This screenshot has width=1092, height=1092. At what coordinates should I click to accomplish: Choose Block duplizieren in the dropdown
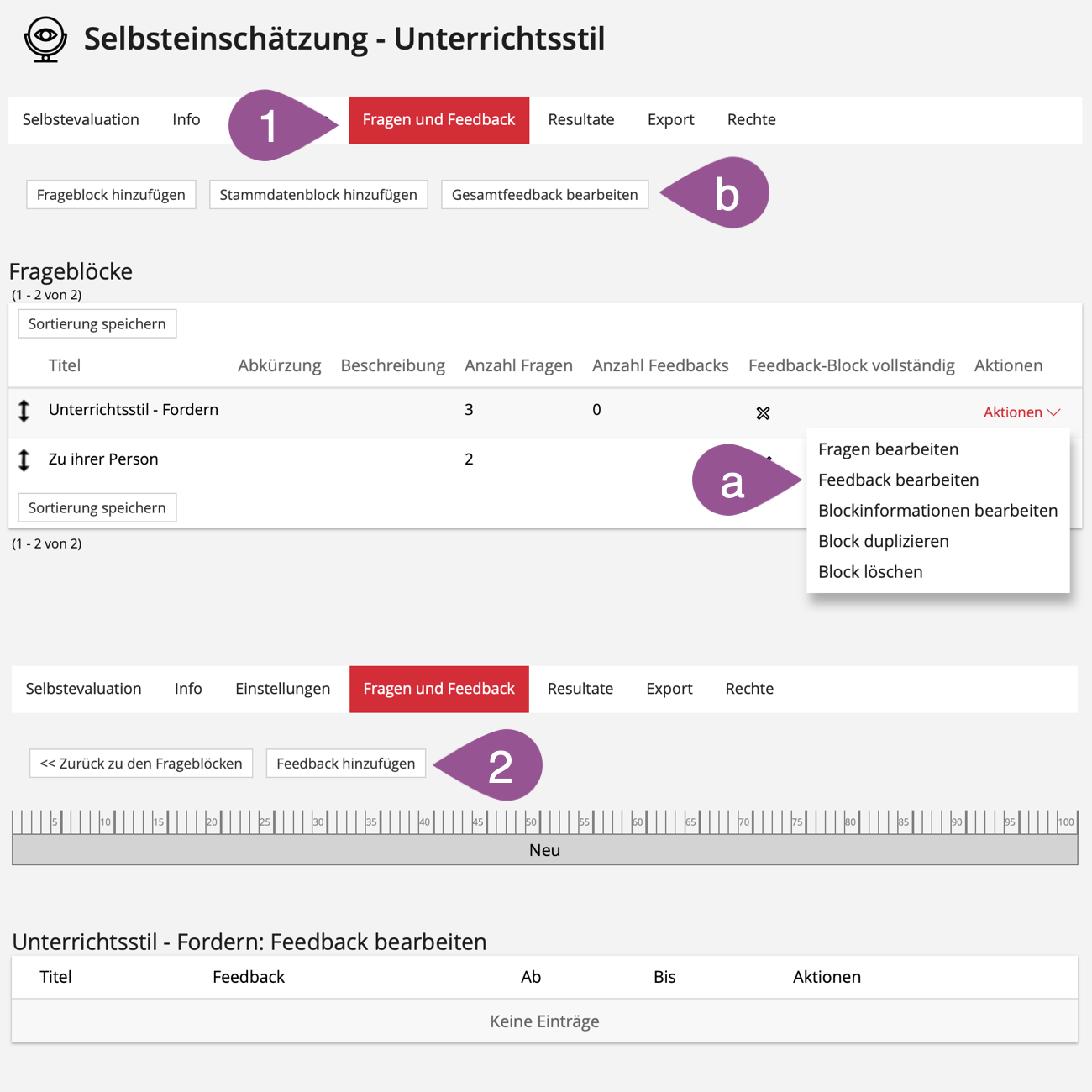click(x=883, y=541)
